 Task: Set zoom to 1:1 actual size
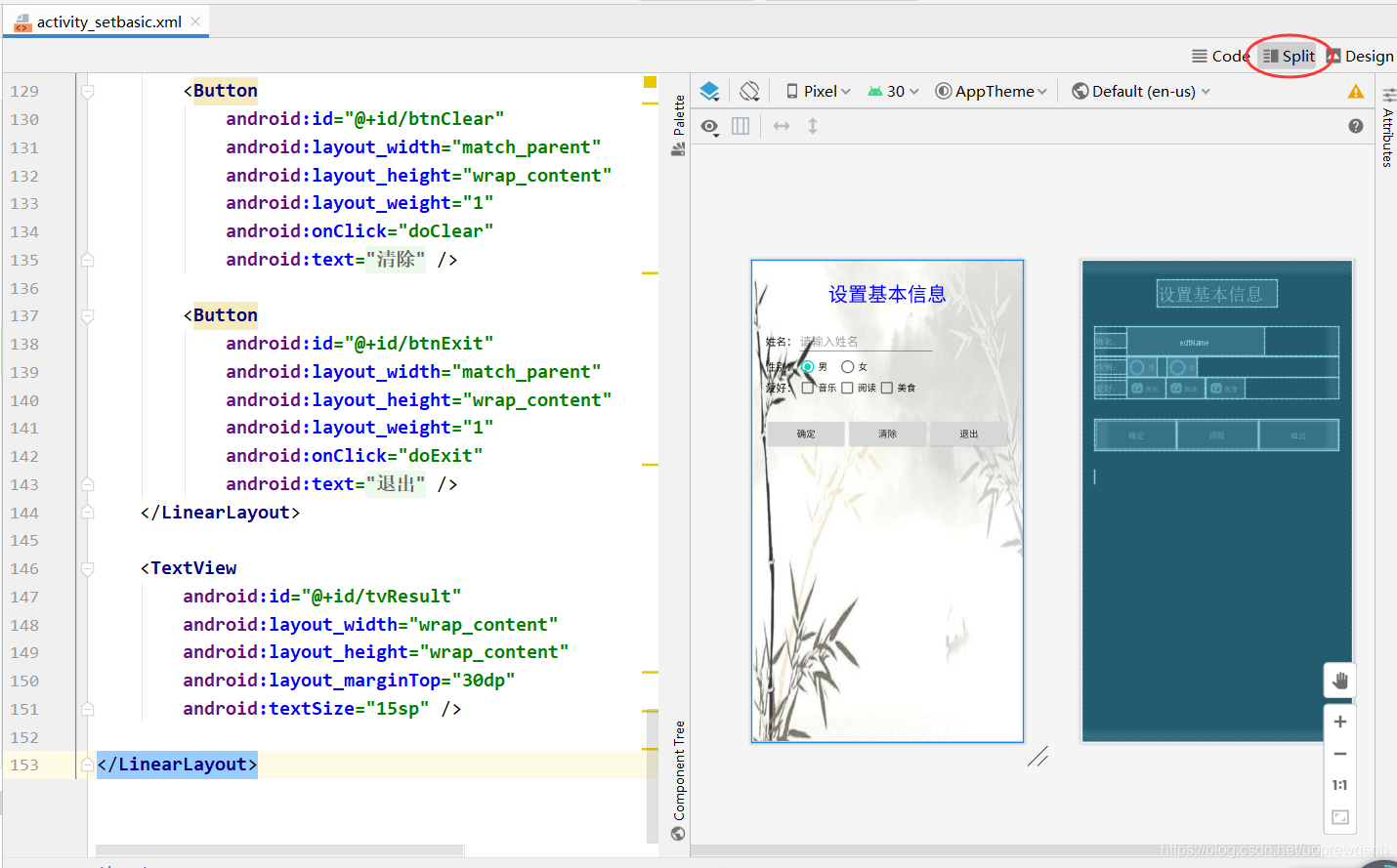[x=1340, y=785]
